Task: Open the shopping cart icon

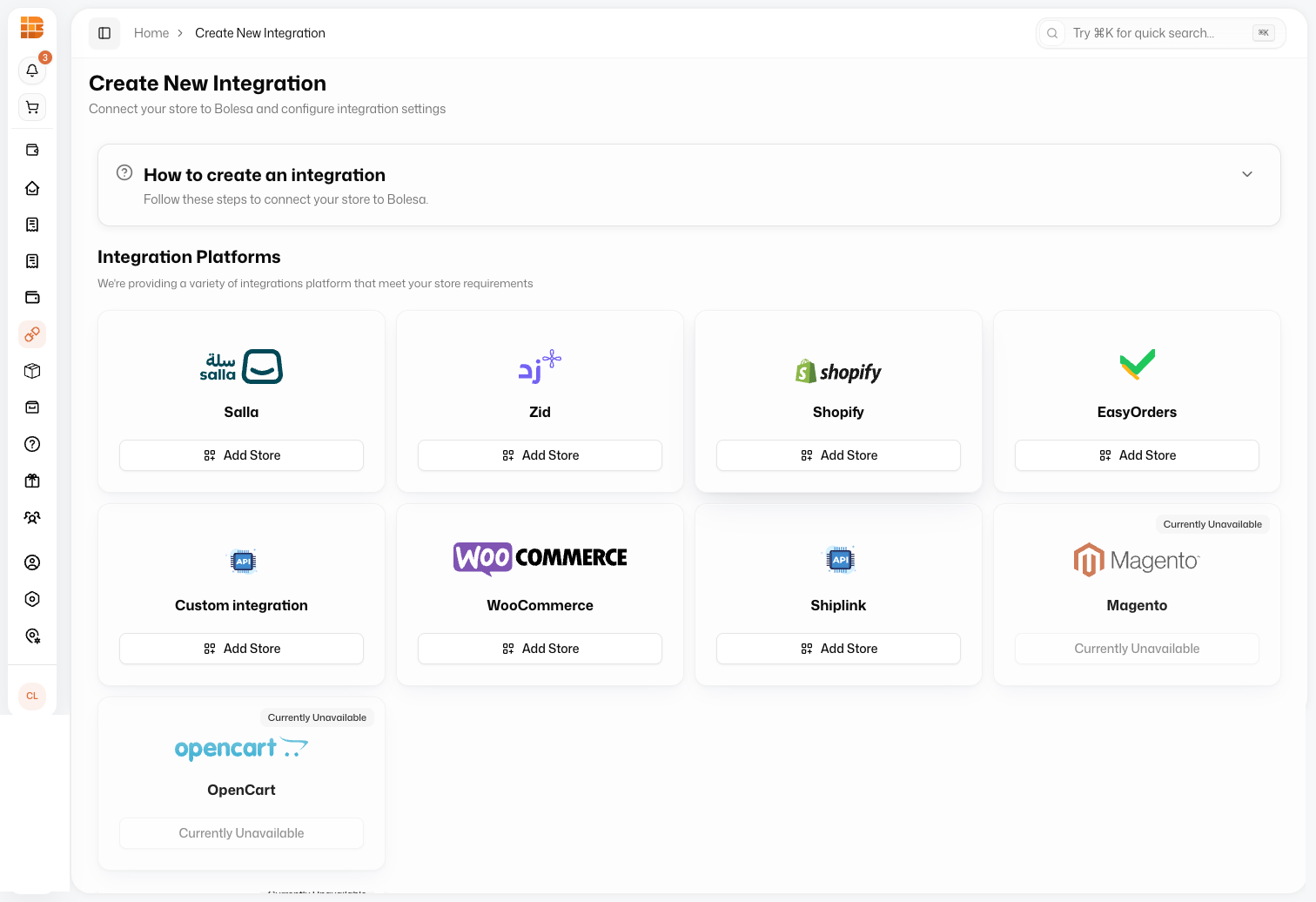Action: (32, 107)
